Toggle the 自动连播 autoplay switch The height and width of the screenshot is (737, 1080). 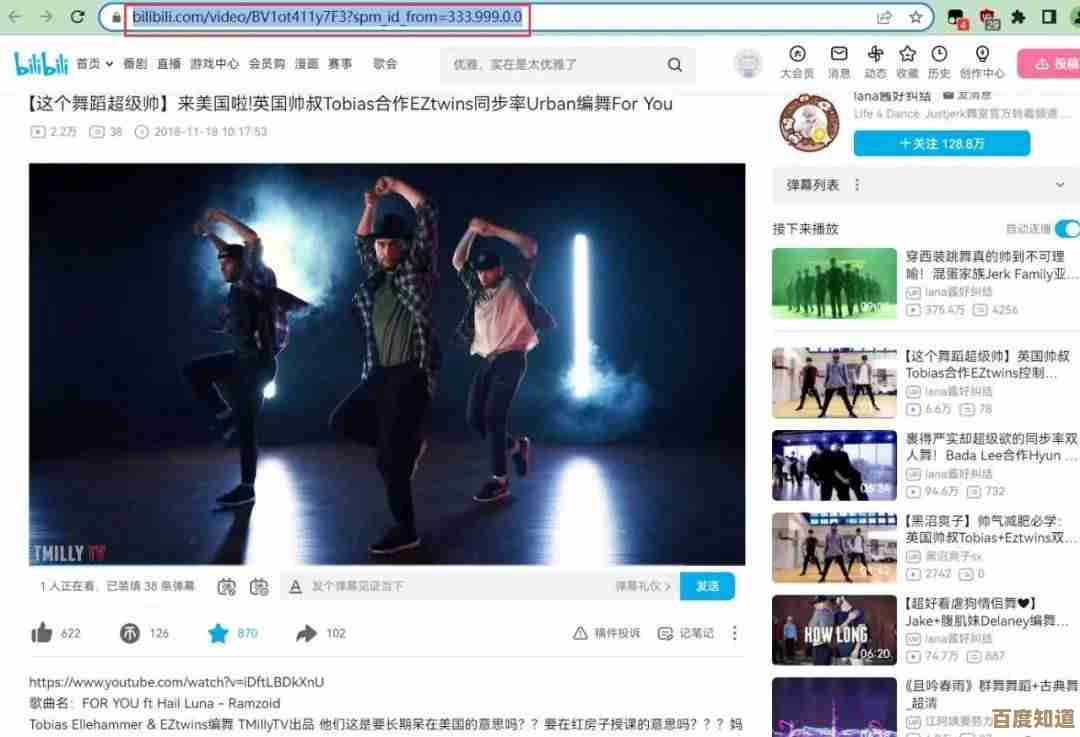point(1066,229)
